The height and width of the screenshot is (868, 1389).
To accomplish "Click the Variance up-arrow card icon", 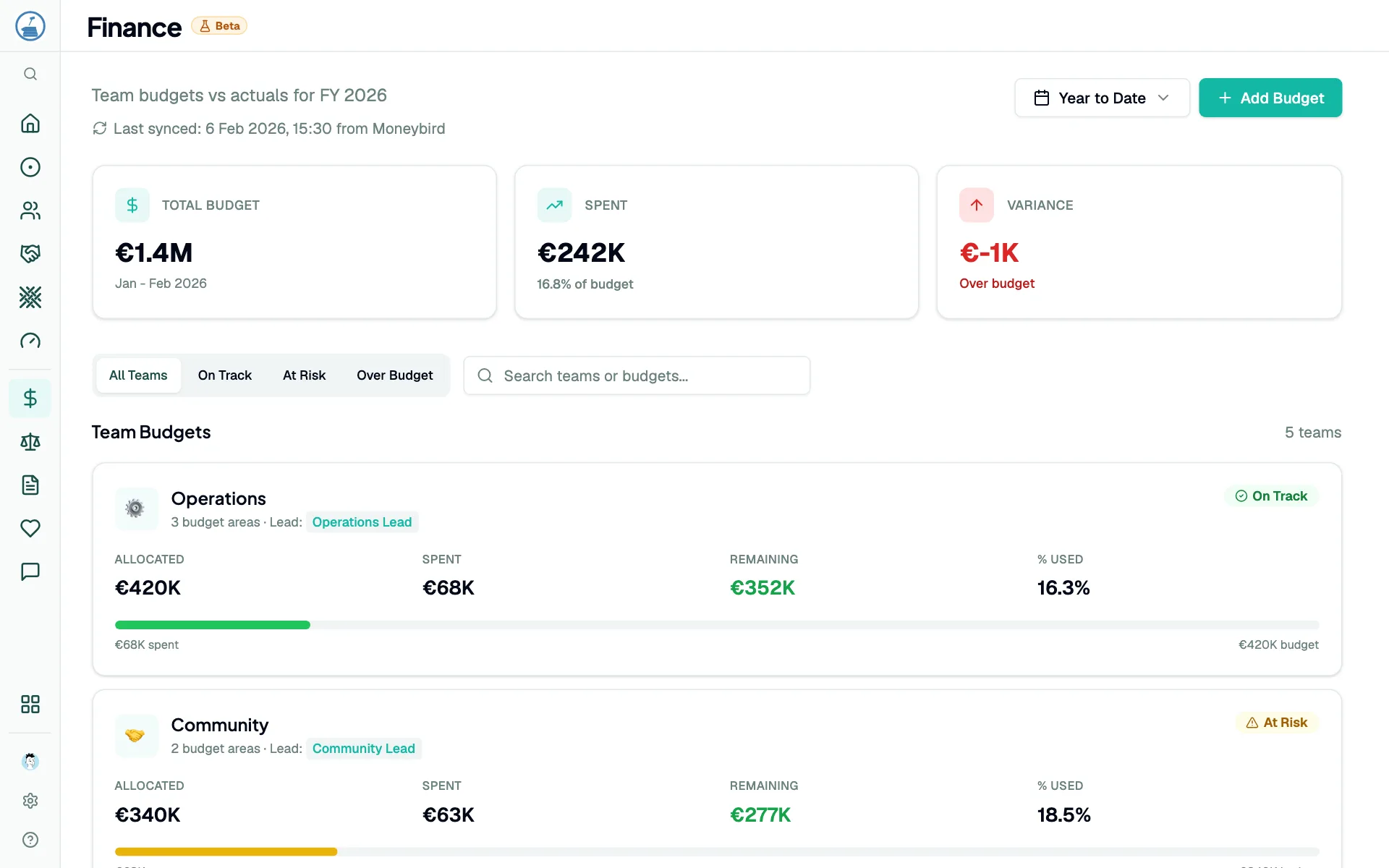I will pyautogui.click(x=977, y=205).
